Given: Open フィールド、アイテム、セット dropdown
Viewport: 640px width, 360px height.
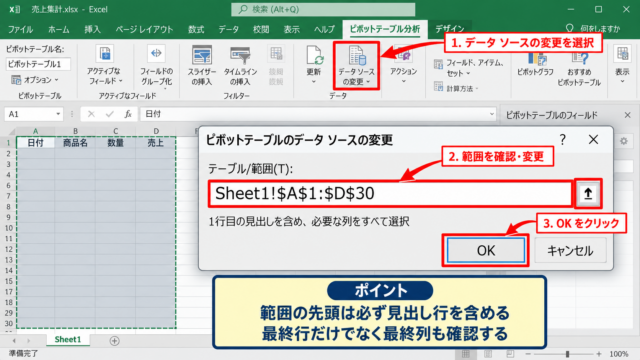Looking at the screenshot, I should point(469,68).
